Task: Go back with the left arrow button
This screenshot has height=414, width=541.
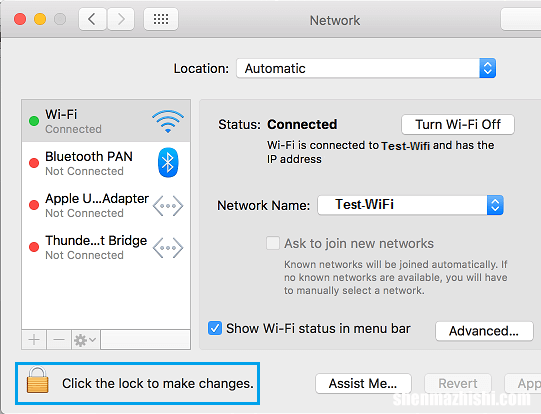Action: click(x=92, y=19)
